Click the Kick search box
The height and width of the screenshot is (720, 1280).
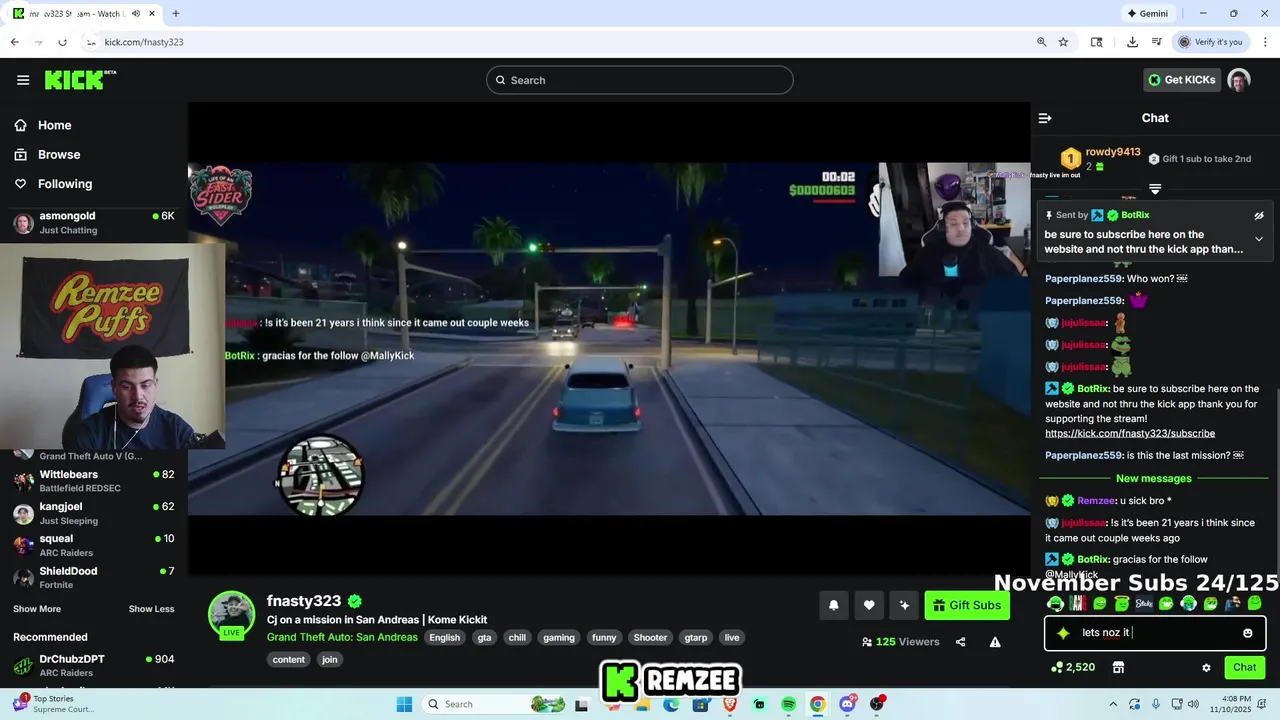(640, 80)
